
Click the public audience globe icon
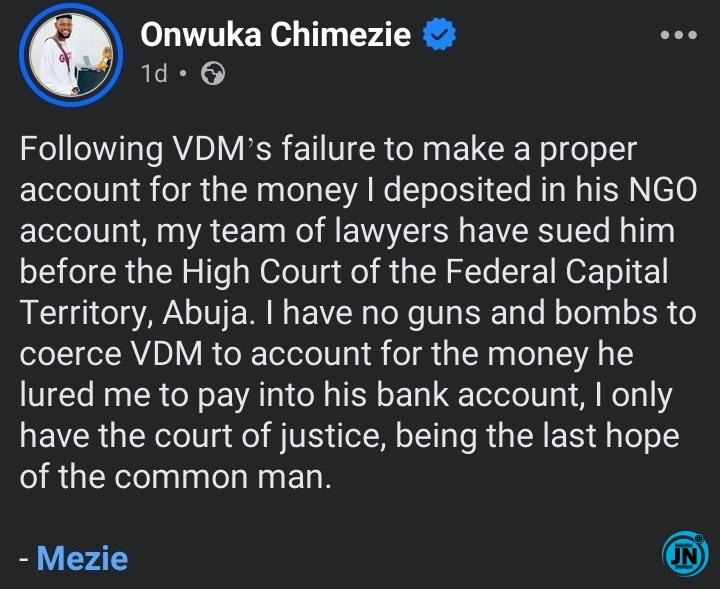click(213, 73)
